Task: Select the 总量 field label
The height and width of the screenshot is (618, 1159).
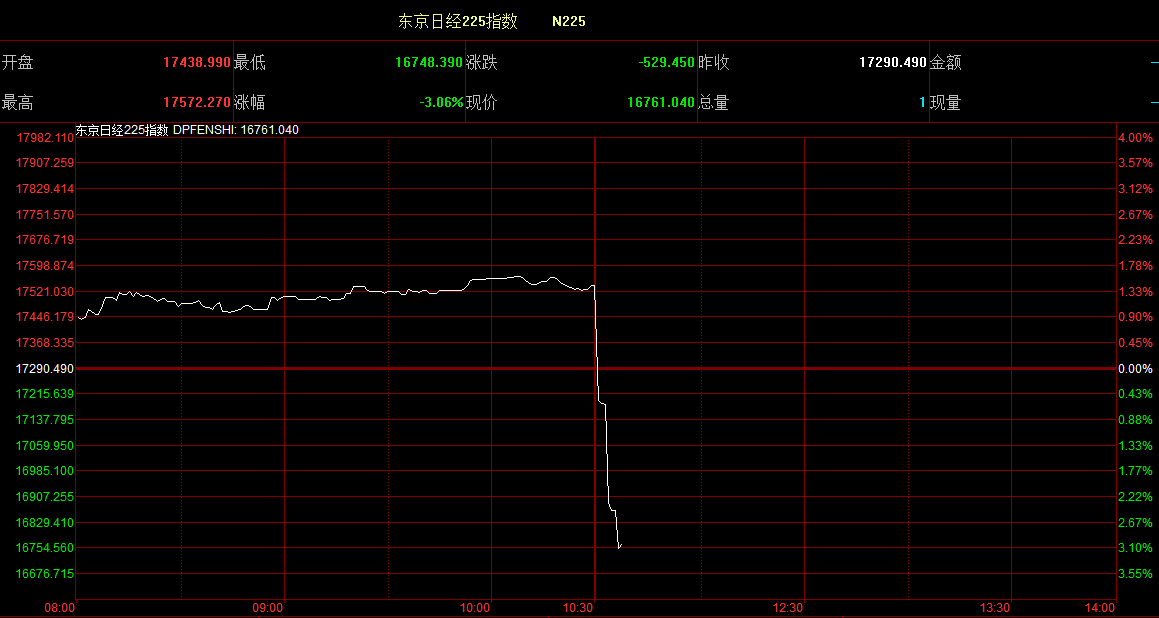Action: tap(714, 102)
